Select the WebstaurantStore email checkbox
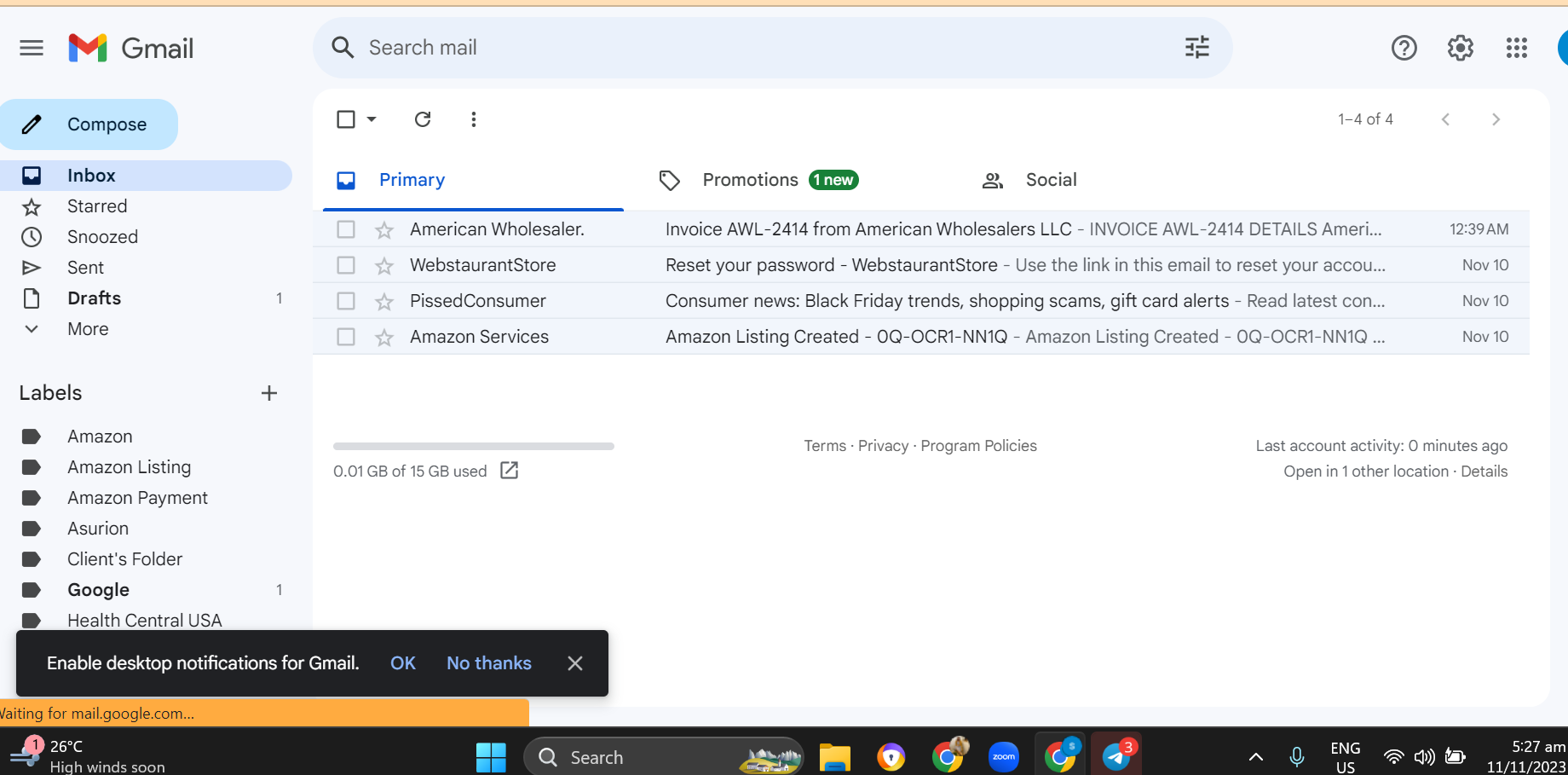The width and height of the screenshot is (1568, 775). click(x=346, y=265)
